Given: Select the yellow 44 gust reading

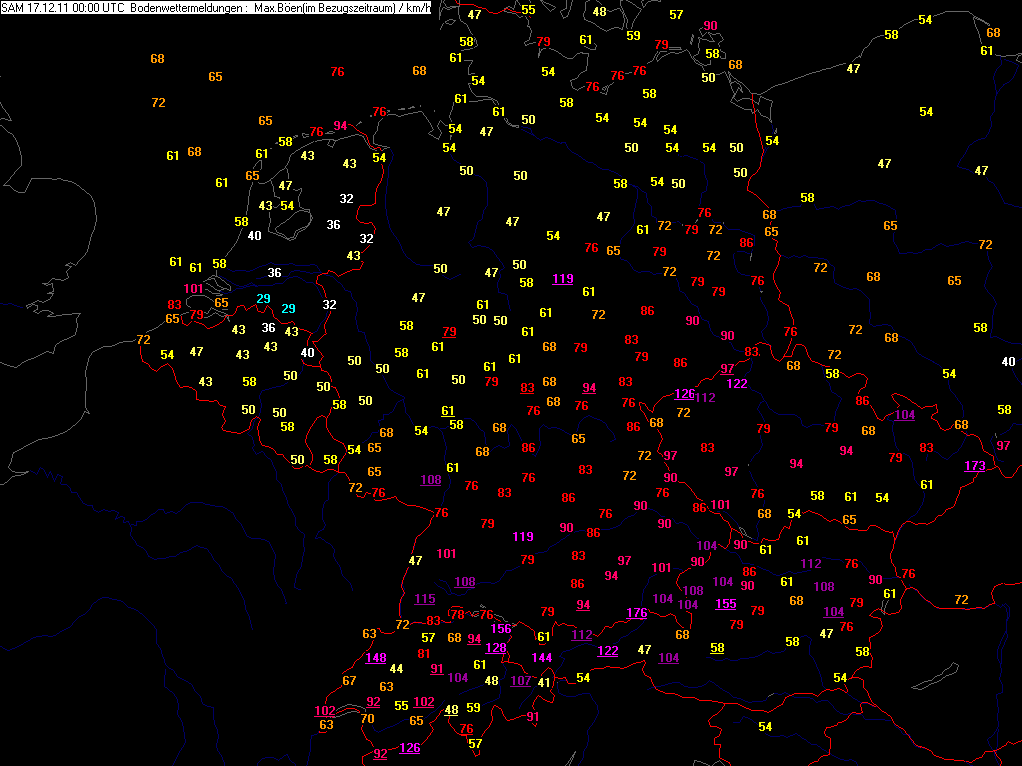Looking at the screenshot, I should click(x=396, y=668).
